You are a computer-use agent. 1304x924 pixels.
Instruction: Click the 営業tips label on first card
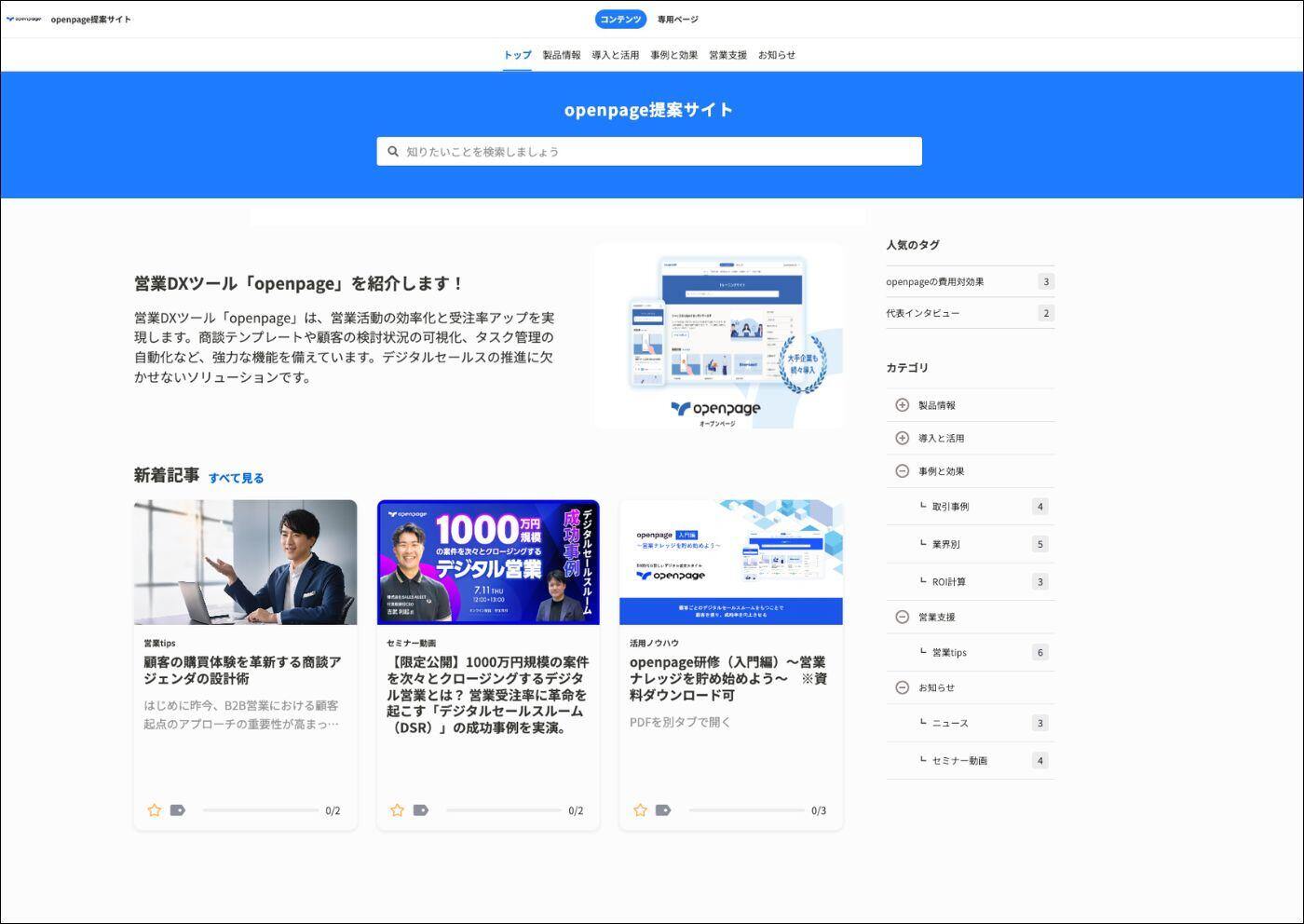(159, 643)
